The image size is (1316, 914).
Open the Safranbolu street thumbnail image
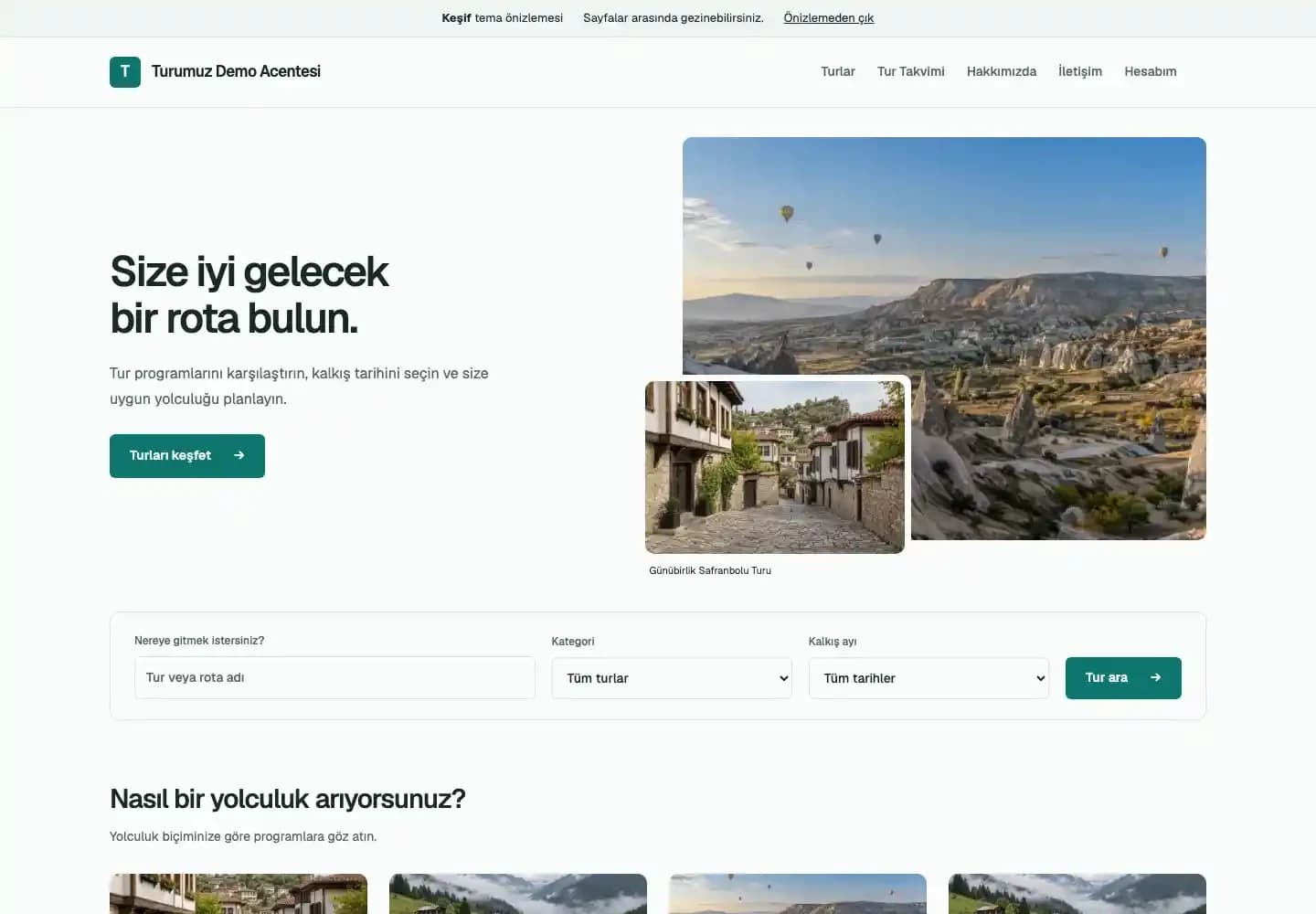(x=775, y=467)
